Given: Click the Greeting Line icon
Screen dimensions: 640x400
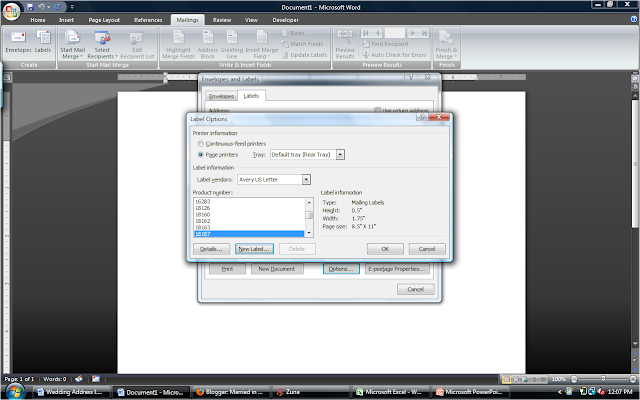Looking at the screenshot, I should 232,44.
